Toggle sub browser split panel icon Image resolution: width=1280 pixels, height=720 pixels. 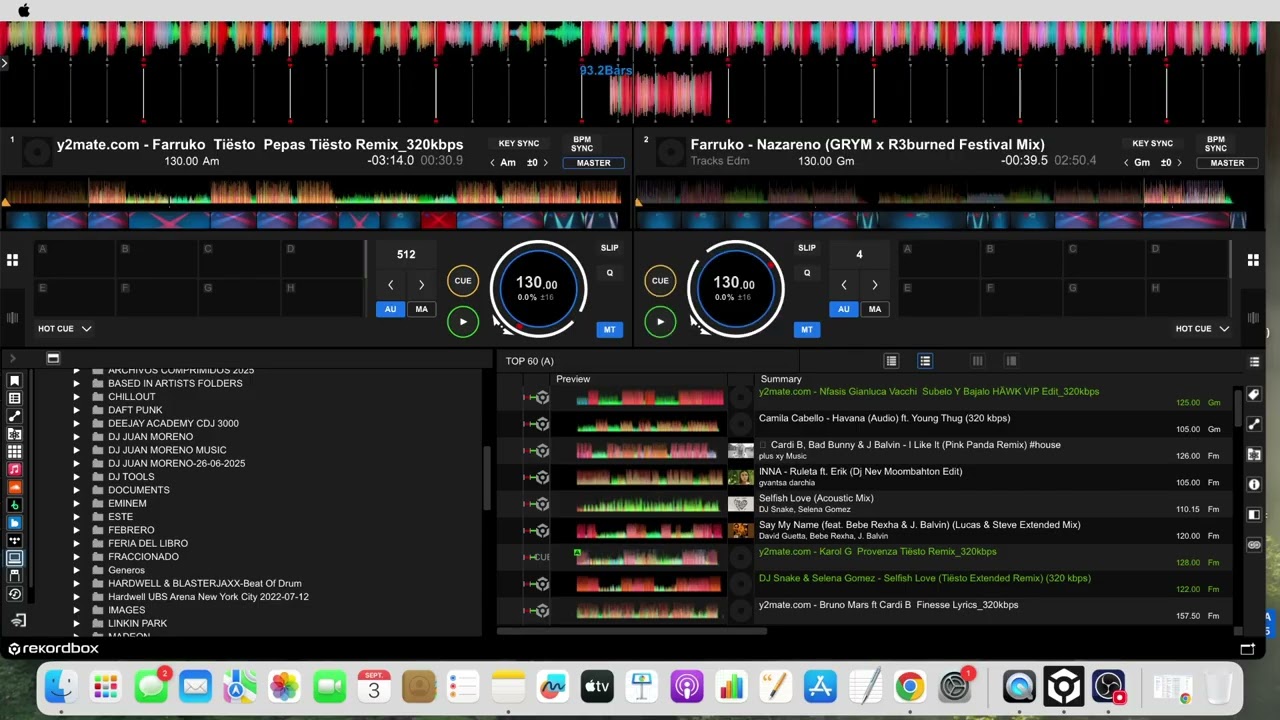1254,515
